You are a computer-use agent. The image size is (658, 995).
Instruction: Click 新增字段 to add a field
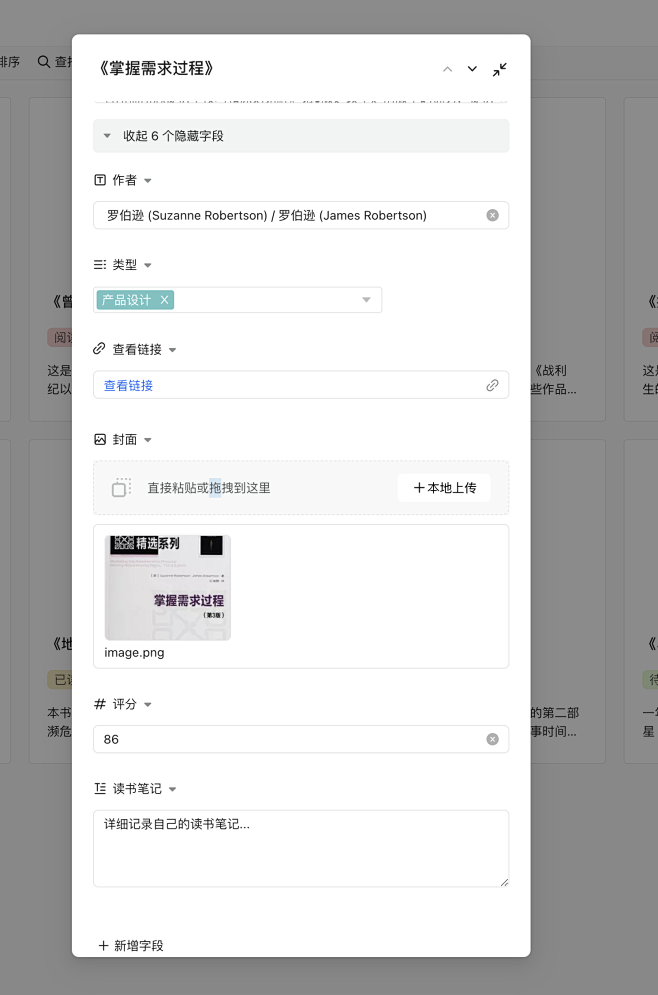pyautogui.click(x=131, y=945)
